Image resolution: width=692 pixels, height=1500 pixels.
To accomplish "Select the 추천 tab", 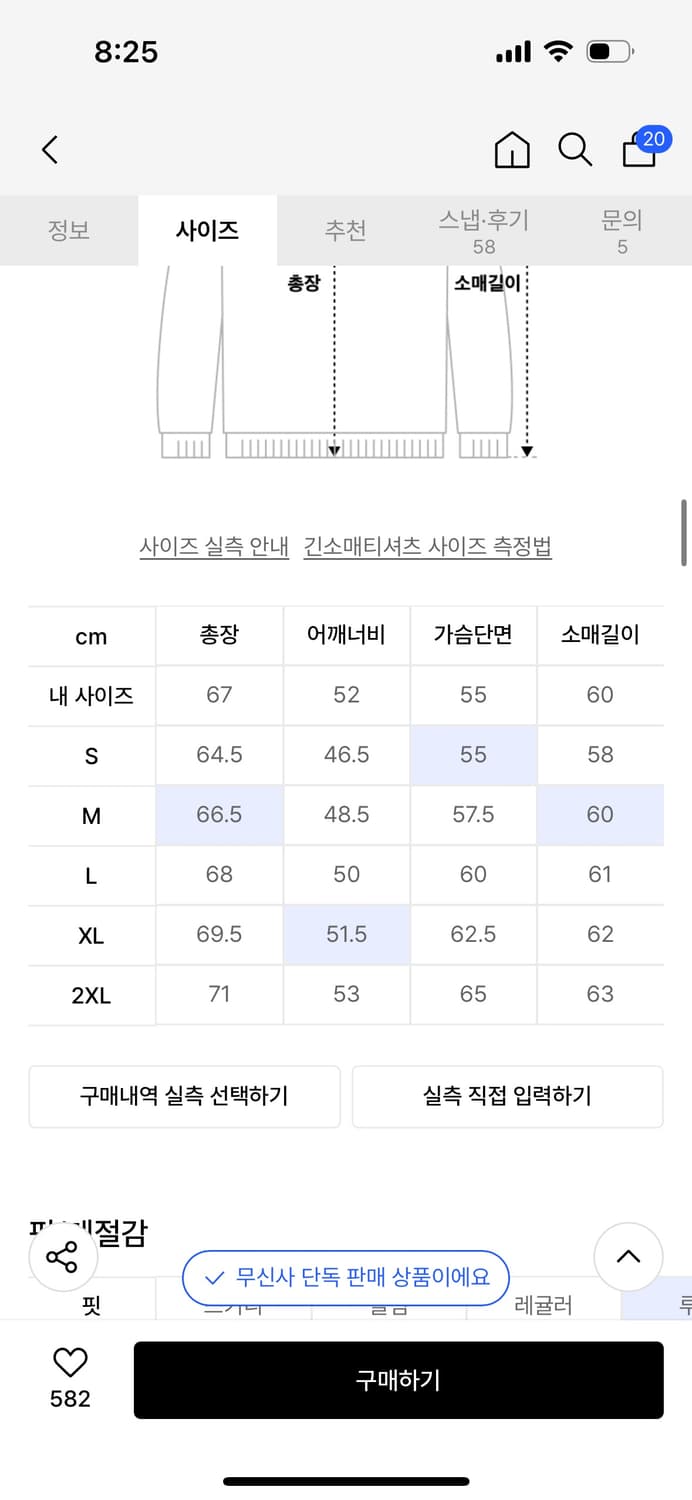I will tap(345, 230).
